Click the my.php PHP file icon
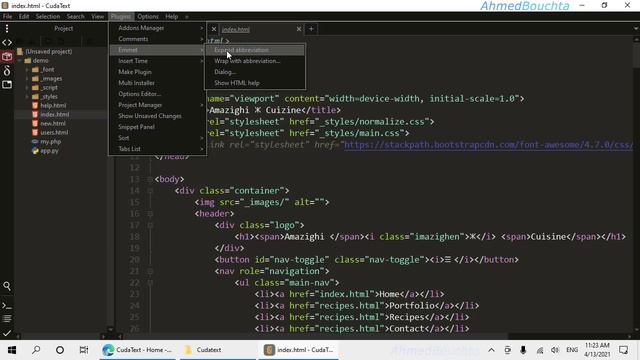The width and height of the screenshot is (640, 360). [35, 142]
